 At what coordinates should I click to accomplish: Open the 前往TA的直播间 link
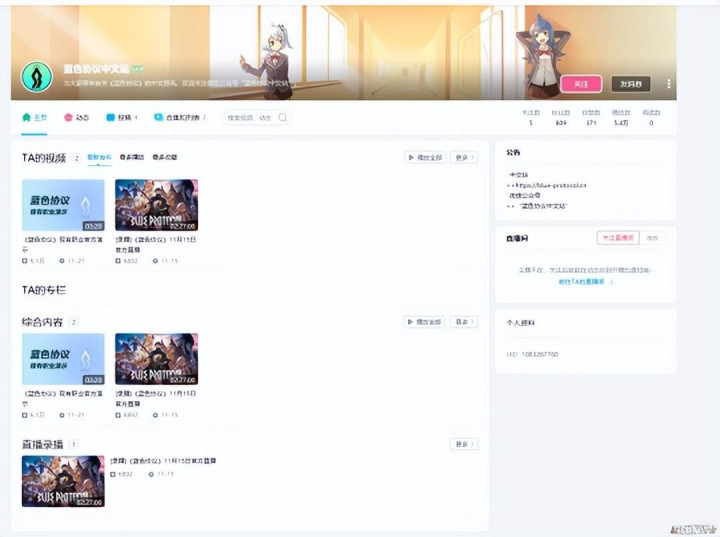coord(581,282)
